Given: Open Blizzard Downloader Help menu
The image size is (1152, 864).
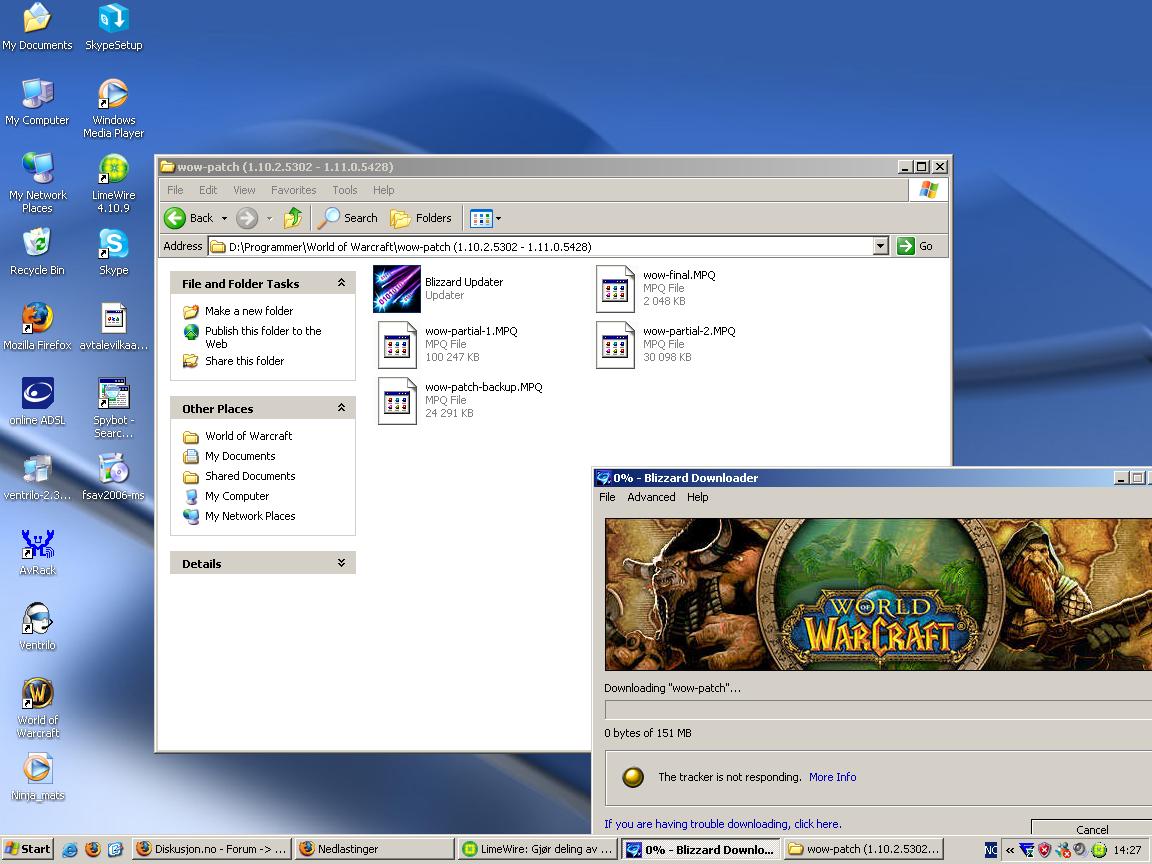Looking at the screenshot, I should point(697,497).
